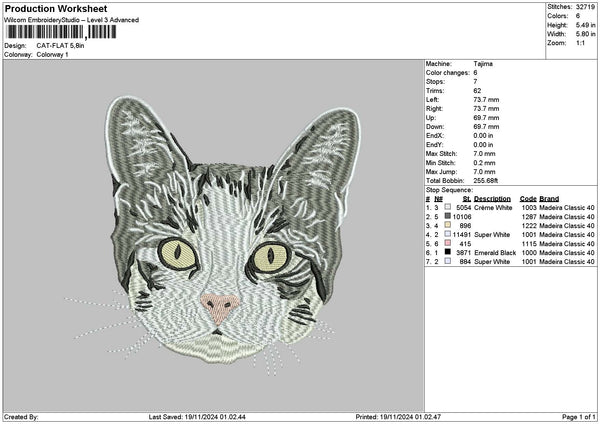The image size is (600, 424).
Task: Select the Stitches value 32719
Action: [x=585, y=7]
